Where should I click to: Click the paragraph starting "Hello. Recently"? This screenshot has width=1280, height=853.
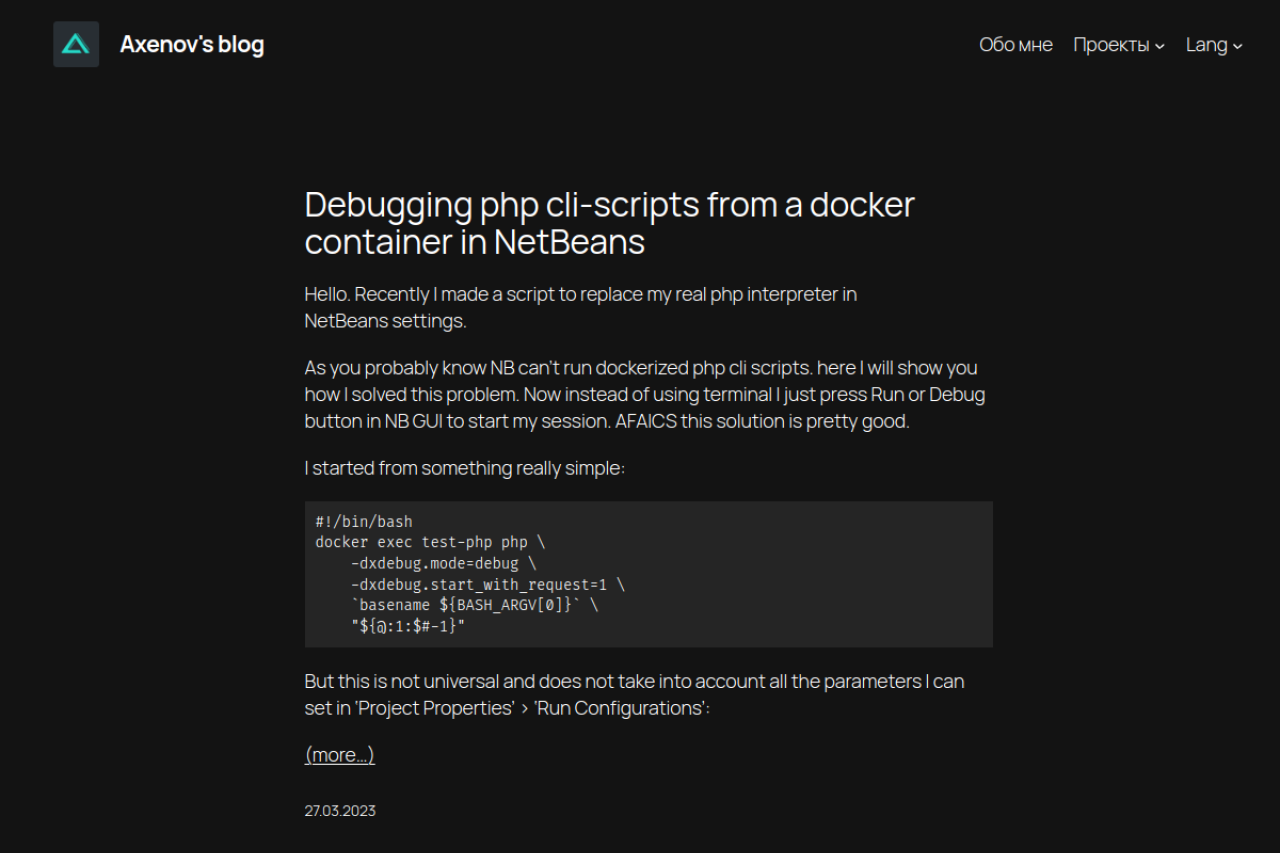(x=580, y=307)
